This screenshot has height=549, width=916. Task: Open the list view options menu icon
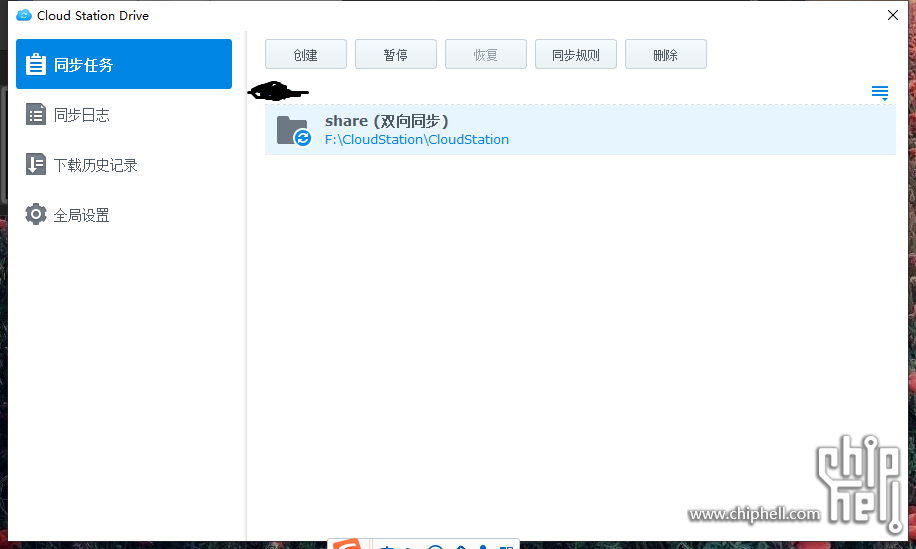[x=880, y=92]
